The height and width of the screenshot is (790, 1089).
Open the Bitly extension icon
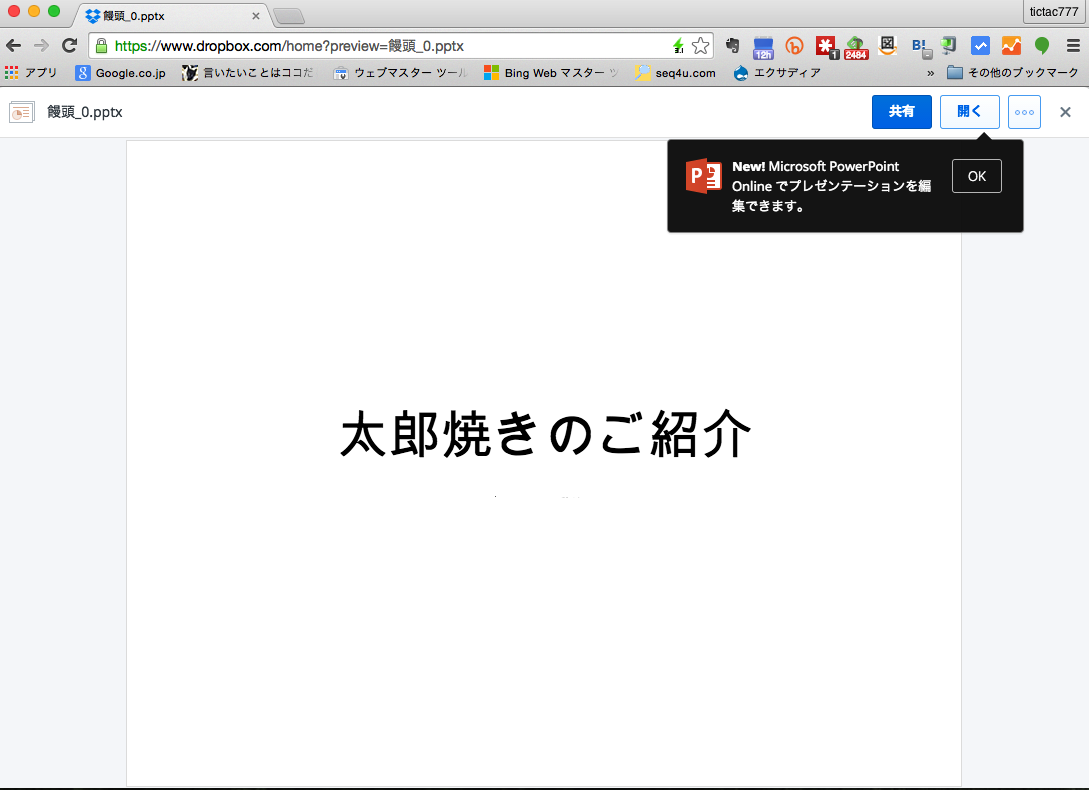pyautogui.click(x=795, y=46)
